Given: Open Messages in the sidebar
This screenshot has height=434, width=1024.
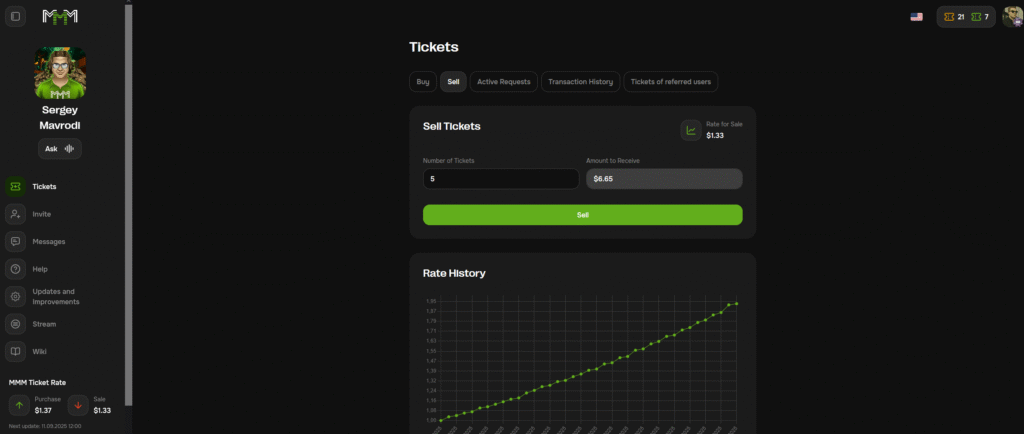Looking at the screenshot, I should point(48,241).
